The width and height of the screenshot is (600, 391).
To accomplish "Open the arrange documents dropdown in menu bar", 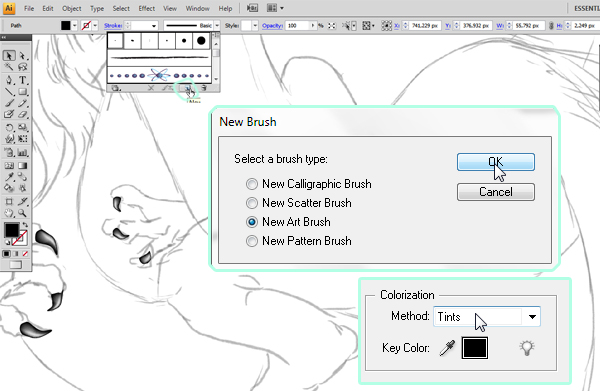I will [276, 8].
